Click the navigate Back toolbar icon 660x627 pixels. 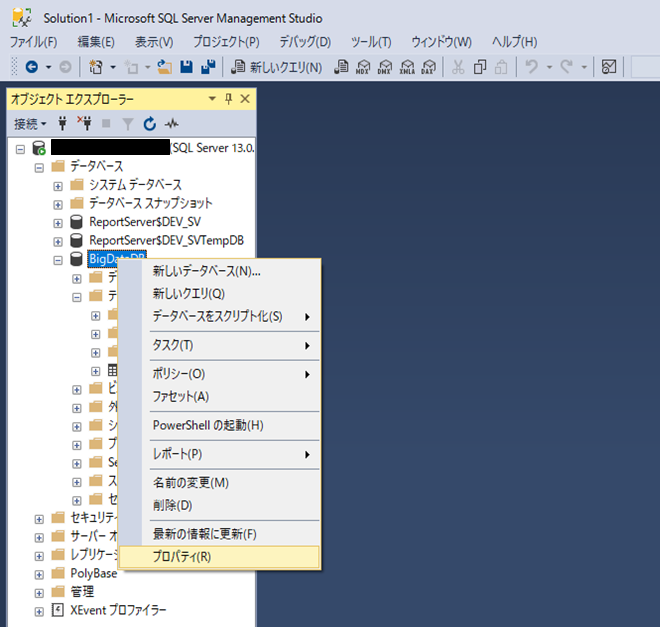click(x=32, y=67)
